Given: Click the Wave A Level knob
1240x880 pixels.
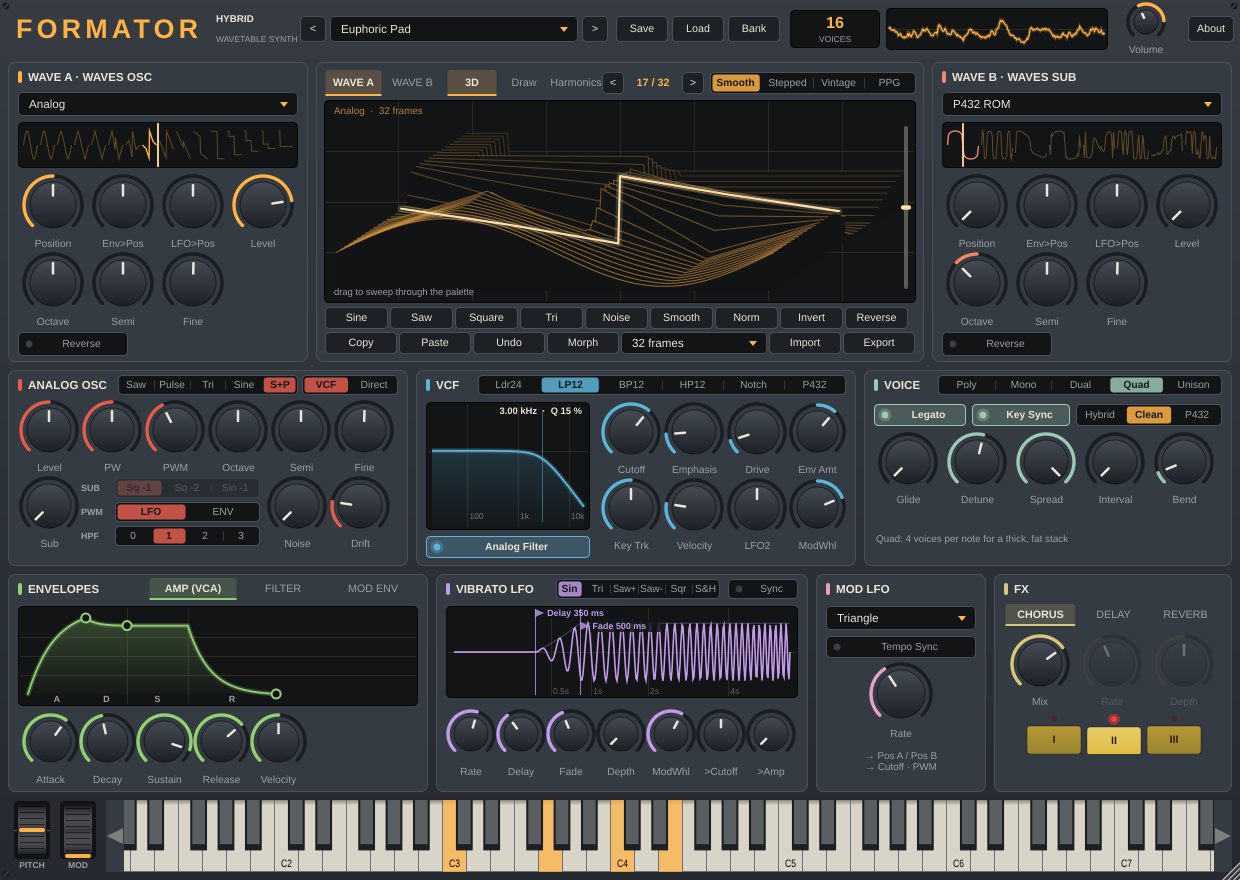Looking at the screenshot, I should click(263, 204).
